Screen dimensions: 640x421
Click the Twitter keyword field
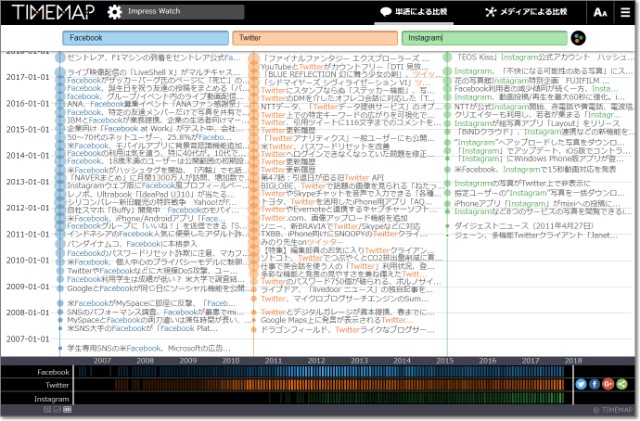pos(314,38)
